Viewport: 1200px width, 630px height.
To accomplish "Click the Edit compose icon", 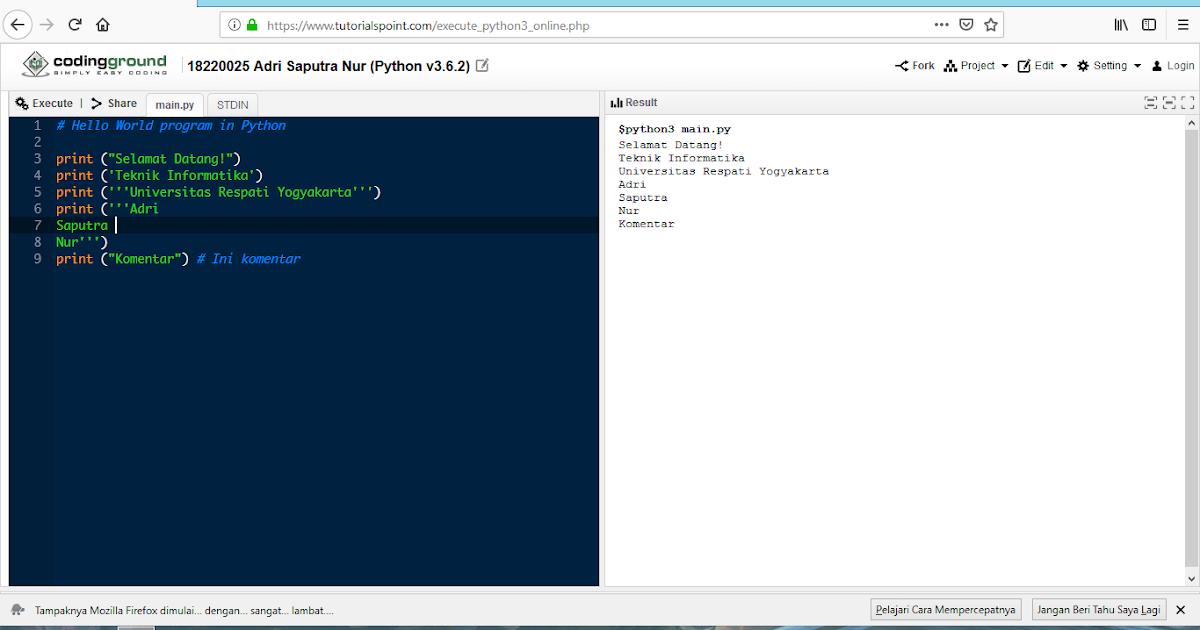I will point(1024,65).
